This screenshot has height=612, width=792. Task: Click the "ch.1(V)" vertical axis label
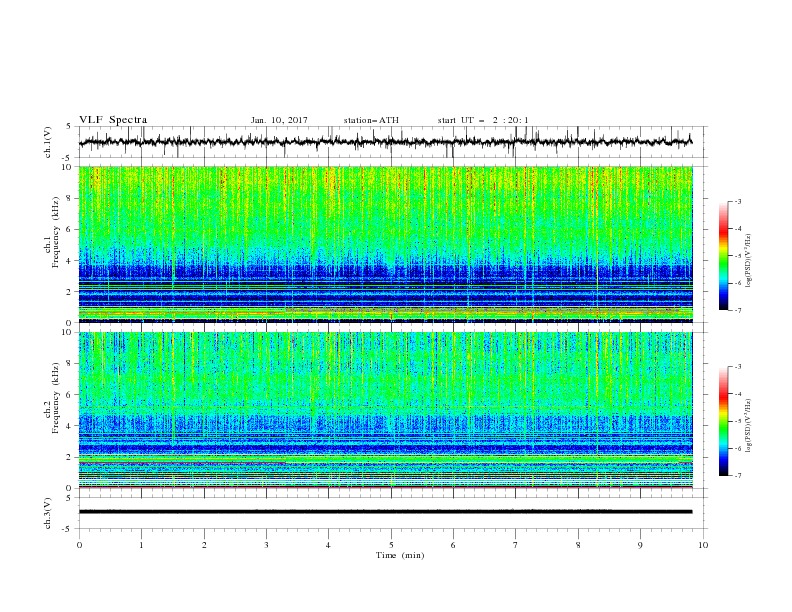(48, 142)
